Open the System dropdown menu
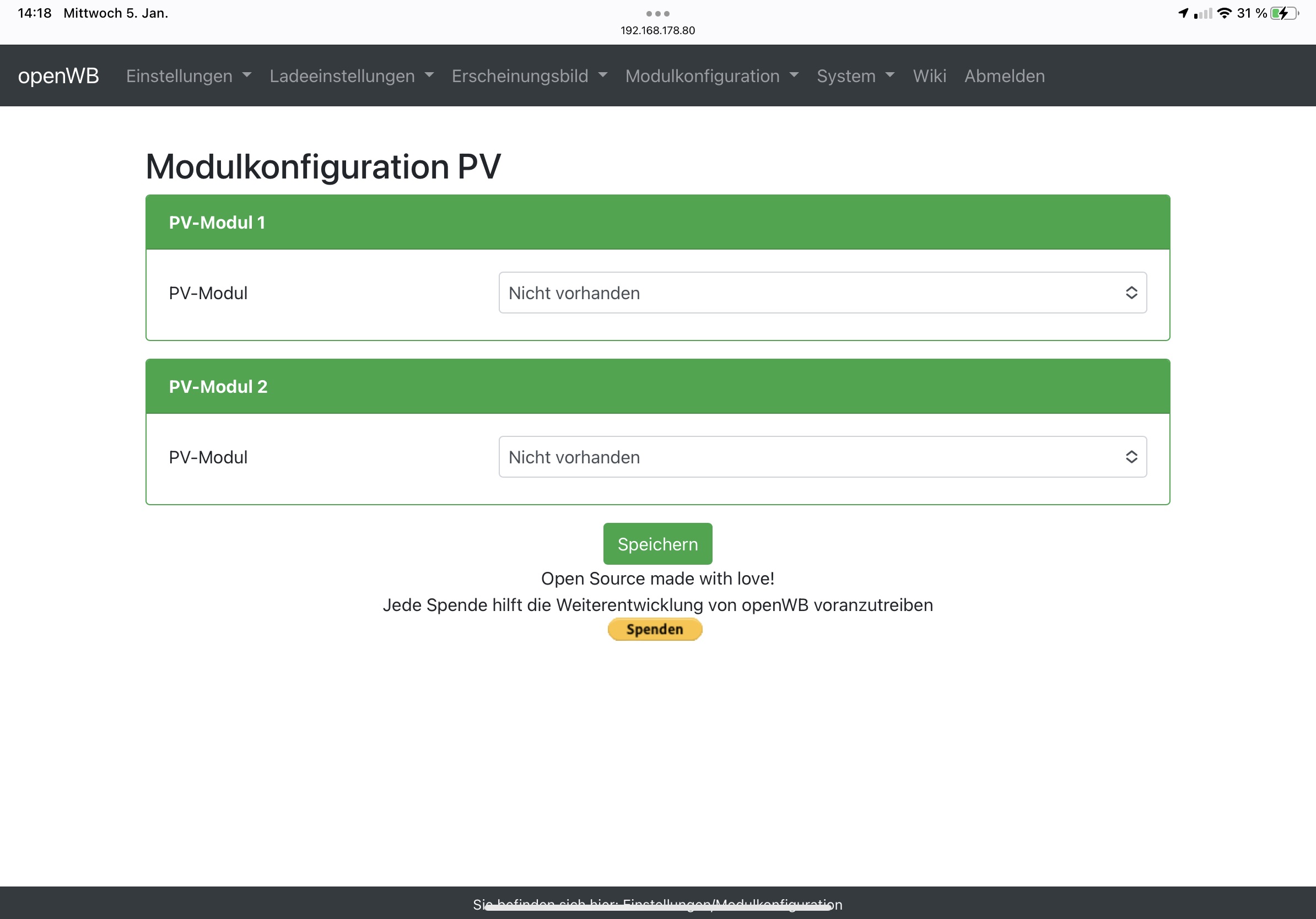The height and width of the screenshot is (919, 1316). click(x=855, y=75)
